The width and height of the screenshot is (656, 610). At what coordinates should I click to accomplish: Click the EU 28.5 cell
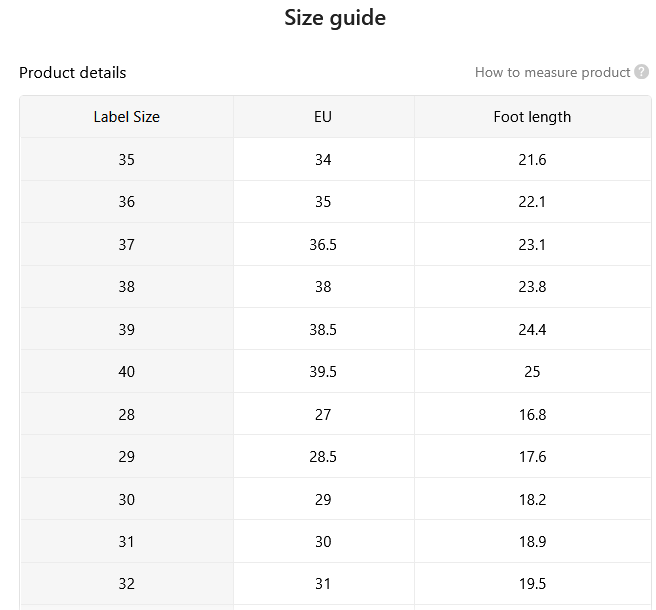coord(323,456)
